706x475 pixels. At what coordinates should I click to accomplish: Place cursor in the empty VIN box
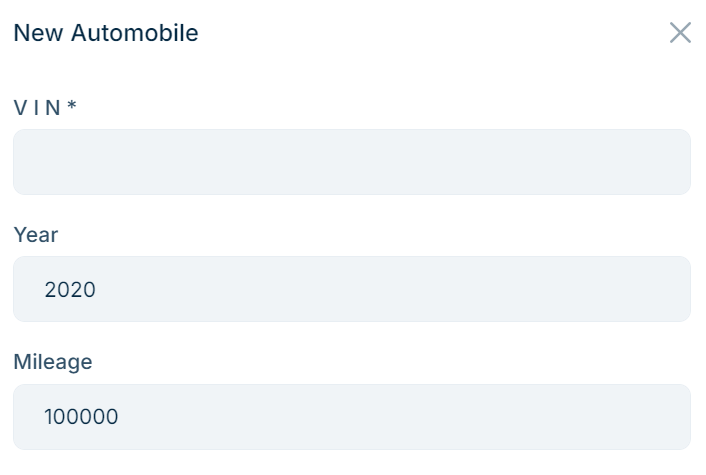click(x=351, y=162)
